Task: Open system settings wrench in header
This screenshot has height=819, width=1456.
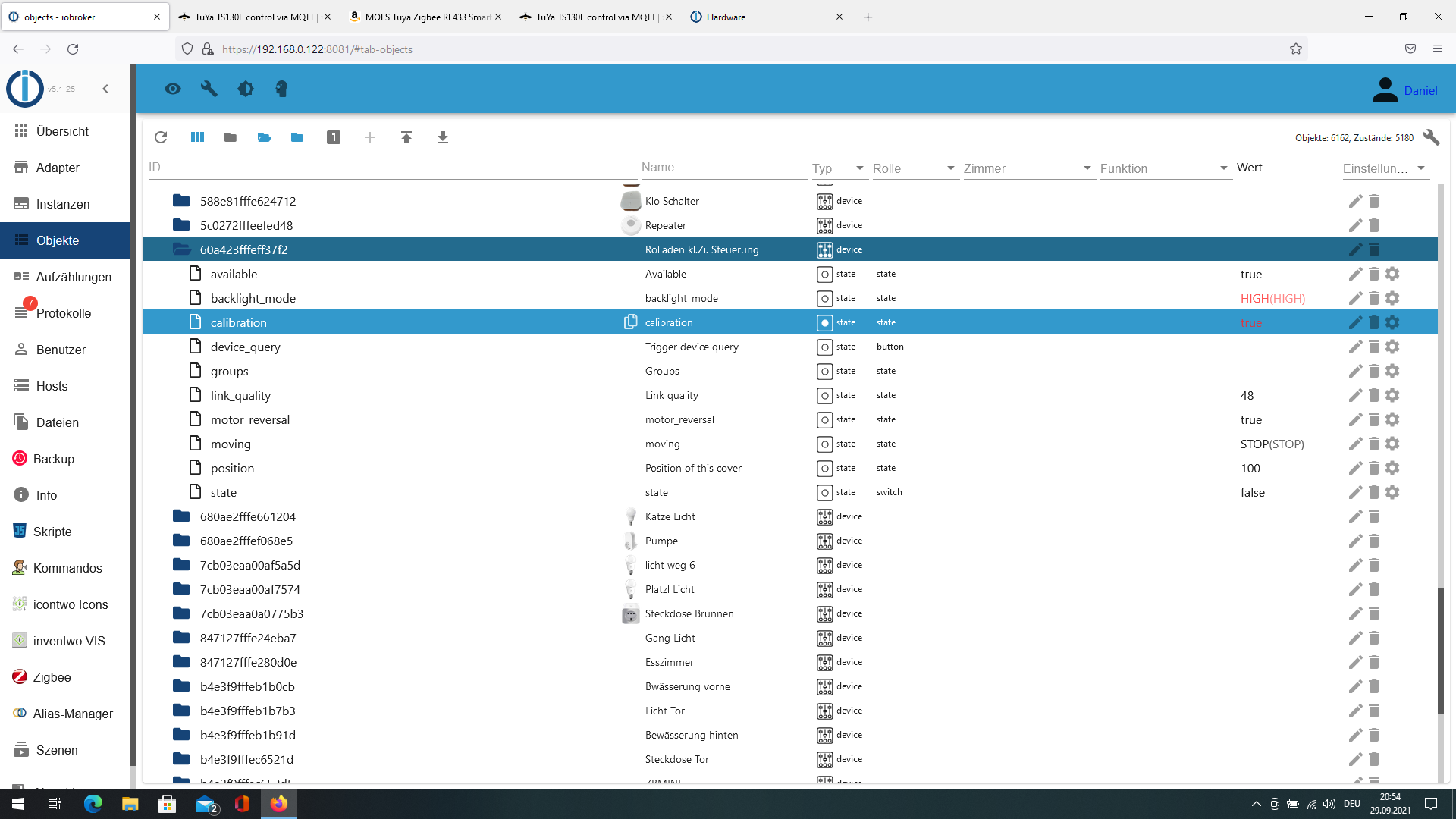Action: [x=209, y=89]
